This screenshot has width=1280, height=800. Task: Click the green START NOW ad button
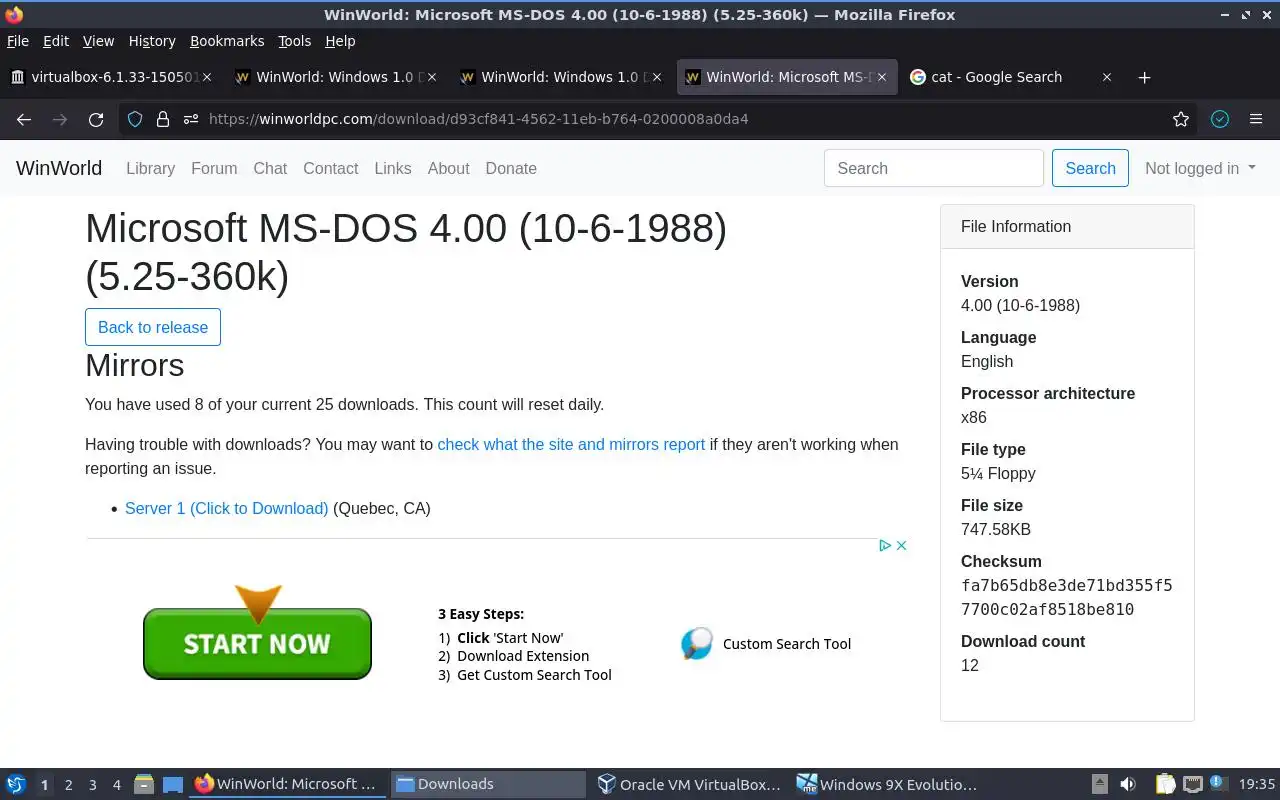tap(257, 643)
